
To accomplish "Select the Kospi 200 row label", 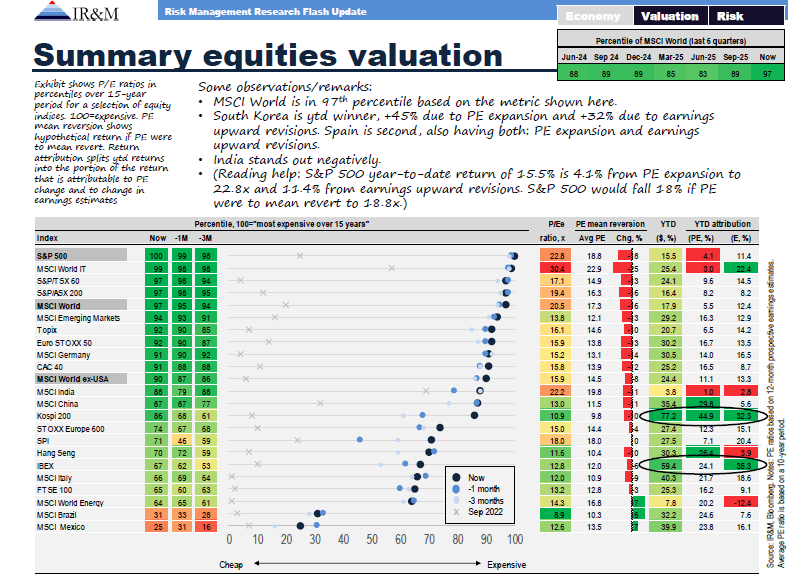I will pyautogui.click(x=54, y=416).
